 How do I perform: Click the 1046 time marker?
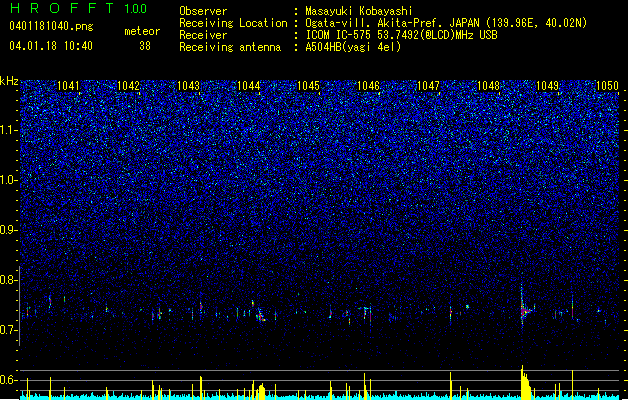click(368, 86)
